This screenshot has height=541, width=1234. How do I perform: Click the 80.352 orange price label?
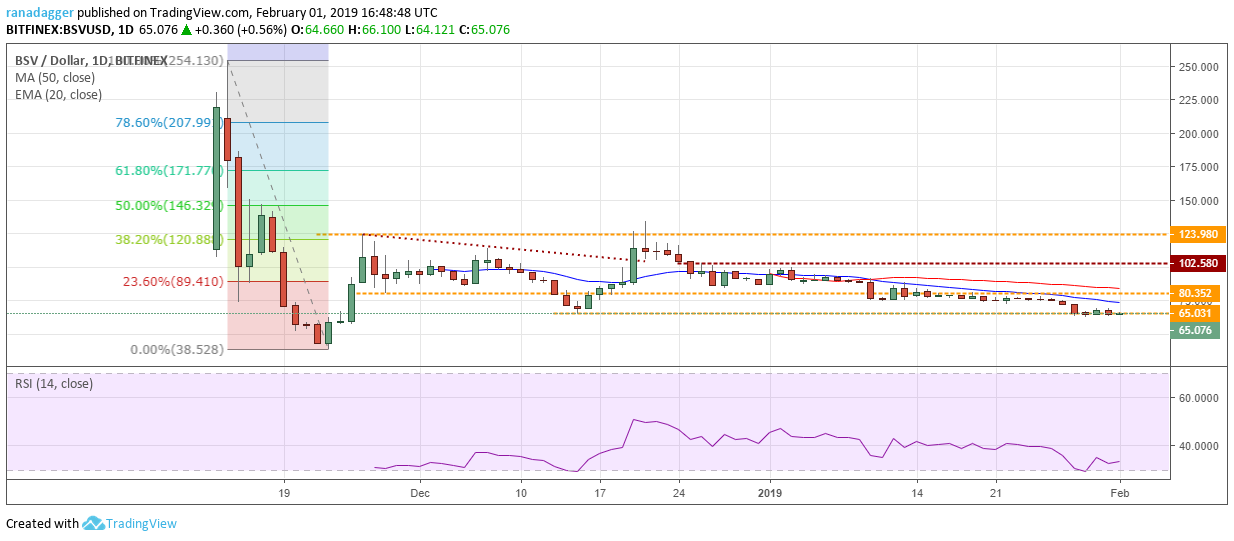pyautogui.click(x=1195, y=294)
